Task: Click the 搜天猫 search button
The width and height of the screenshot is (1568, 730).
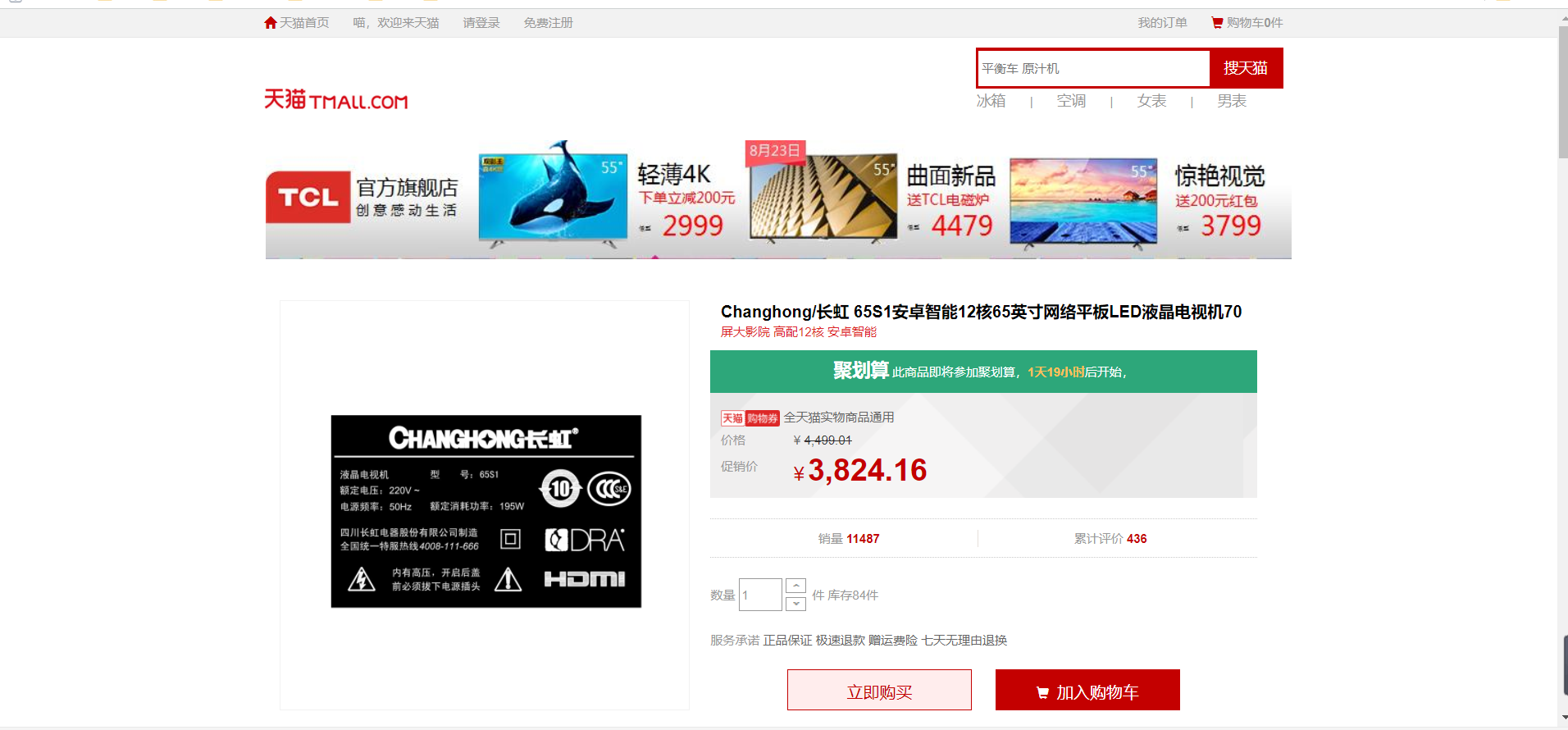Action: 1246,68
